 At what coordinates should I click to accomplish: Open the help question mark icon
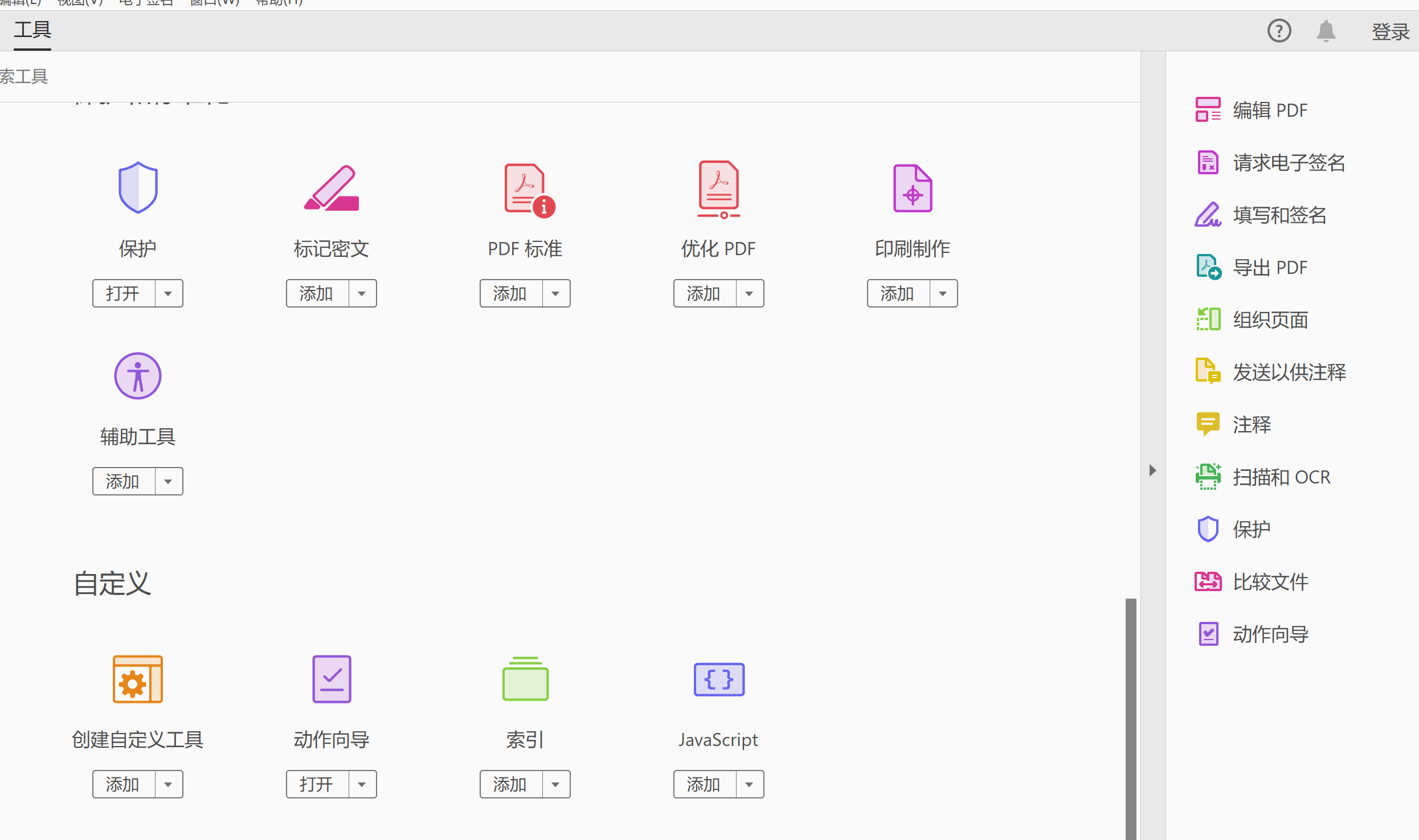1279,31
